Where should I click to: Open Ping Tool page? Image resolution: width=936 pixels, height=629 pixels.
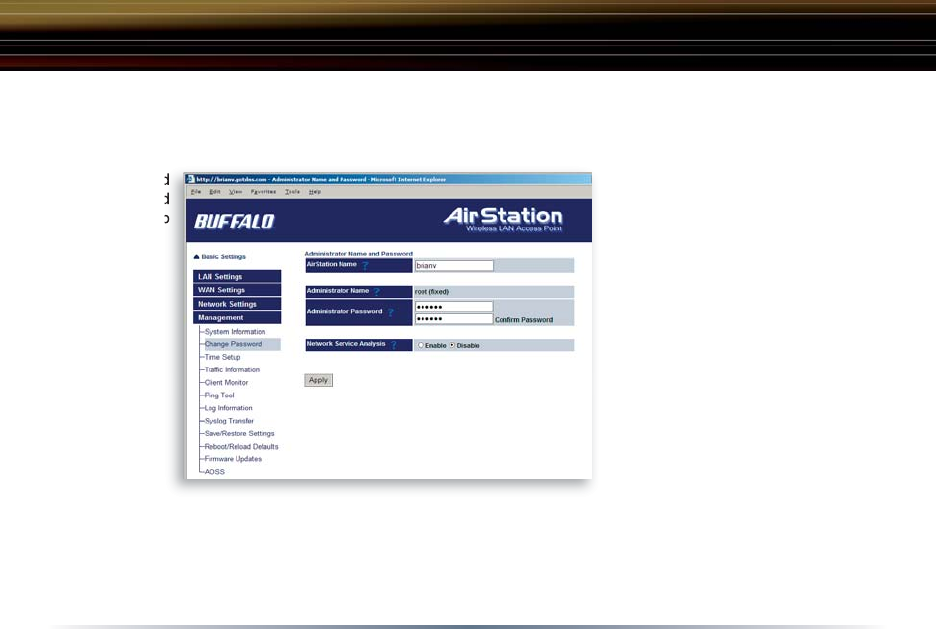[220, 395]
